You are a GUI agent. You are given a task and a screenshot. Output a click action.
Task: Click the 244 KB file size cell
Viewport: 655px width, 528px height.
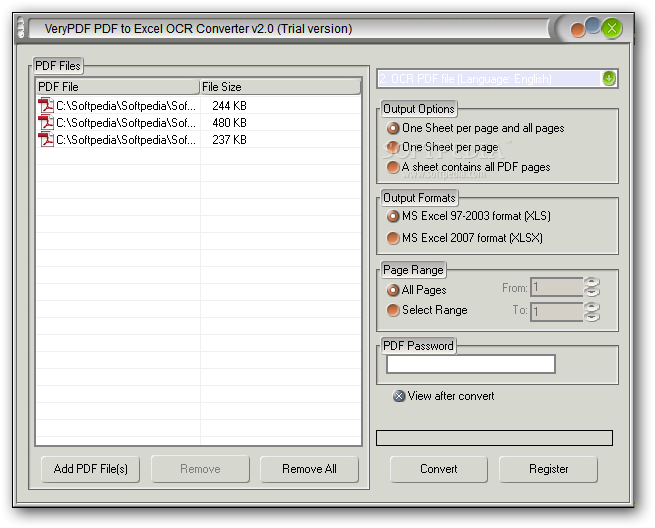click(229, 106)
